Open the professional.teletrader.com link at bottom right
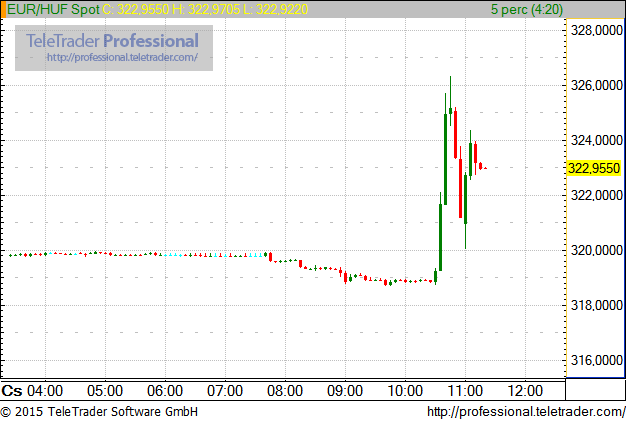Viewport: 626px width, 421px height. pyautogui.click(x=526, y=411)
